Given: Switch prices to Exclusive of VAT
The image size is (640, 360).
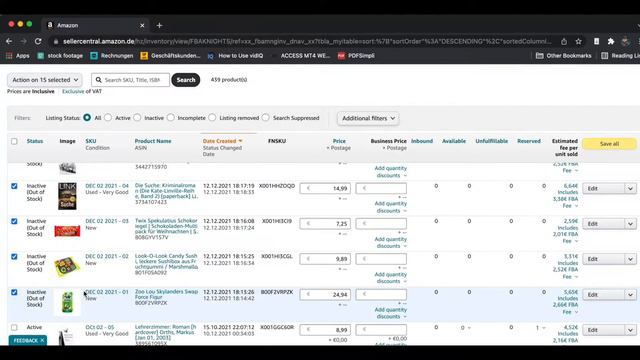Looking at the screenshot, I should [73, 91].
